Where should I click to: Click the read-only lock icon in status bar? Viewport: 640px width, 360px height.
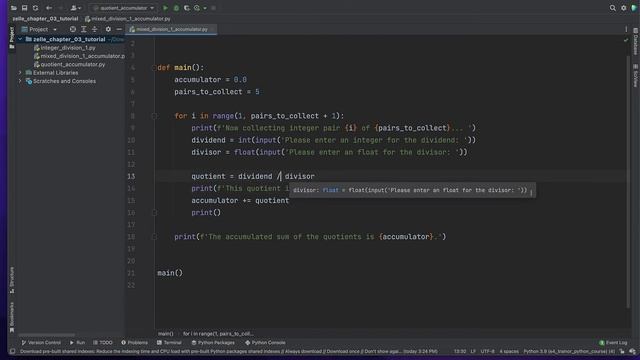[x=622, y=351]
